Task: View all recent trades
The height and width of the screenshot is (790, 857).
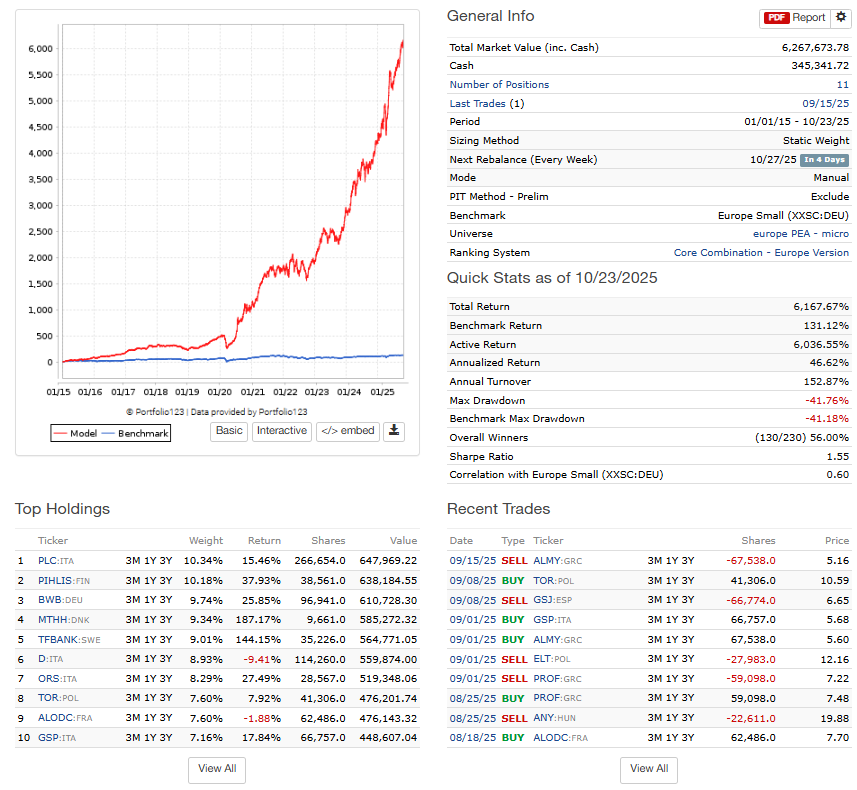Action: pyautogui.click(x=649, y=768)
